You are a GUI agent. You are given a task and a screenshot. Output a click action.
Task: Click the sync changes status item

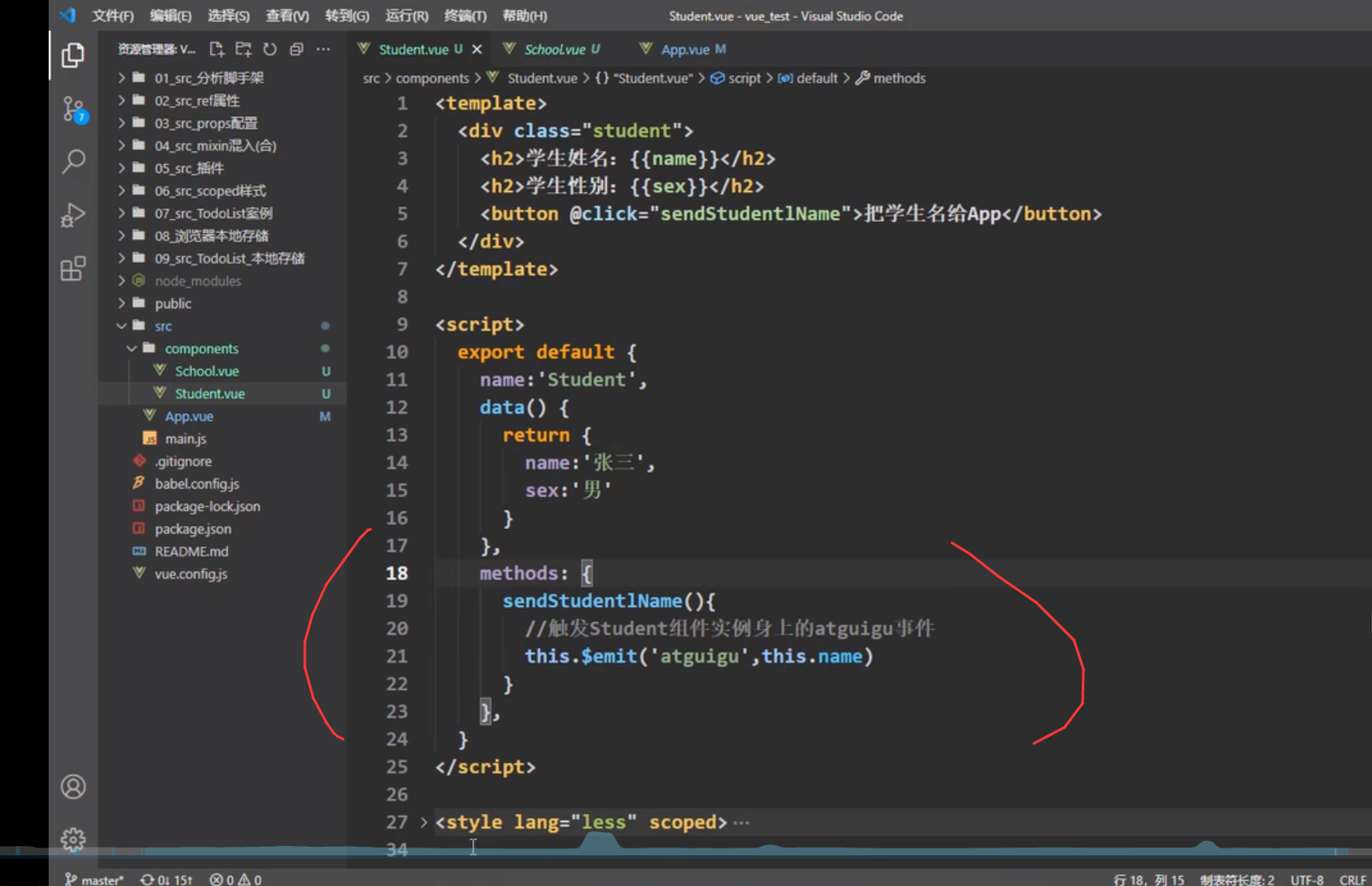(166, 879)
